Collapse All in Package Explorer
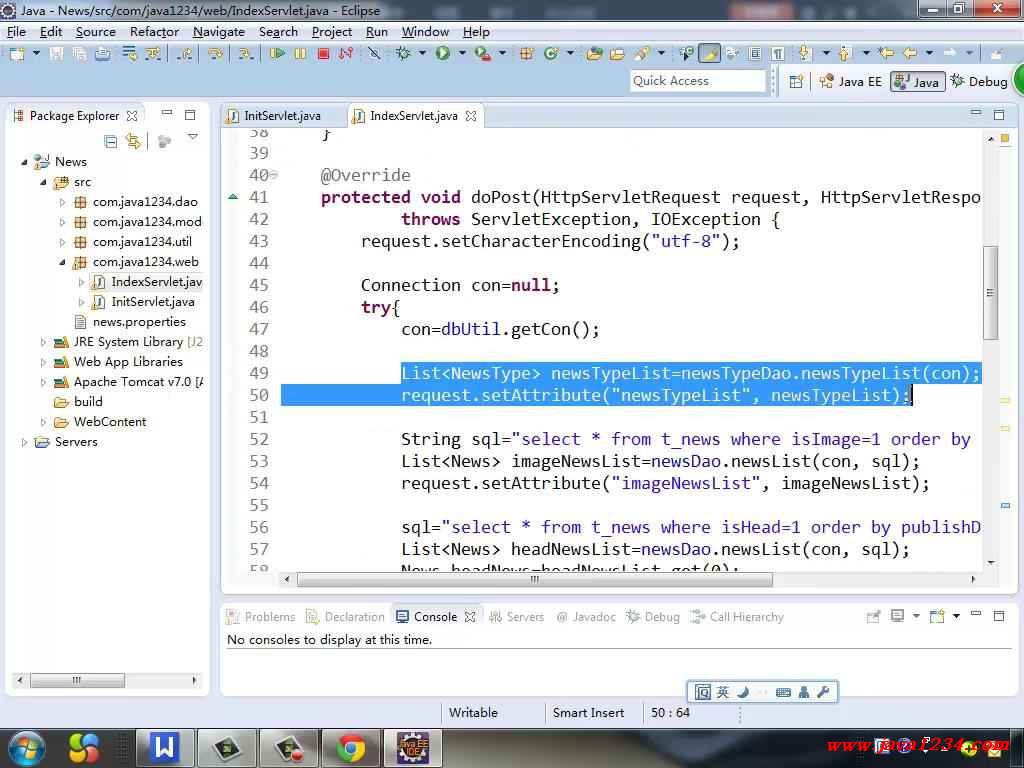The height and width of the screenshot is (768, 1024). (110, 141)
